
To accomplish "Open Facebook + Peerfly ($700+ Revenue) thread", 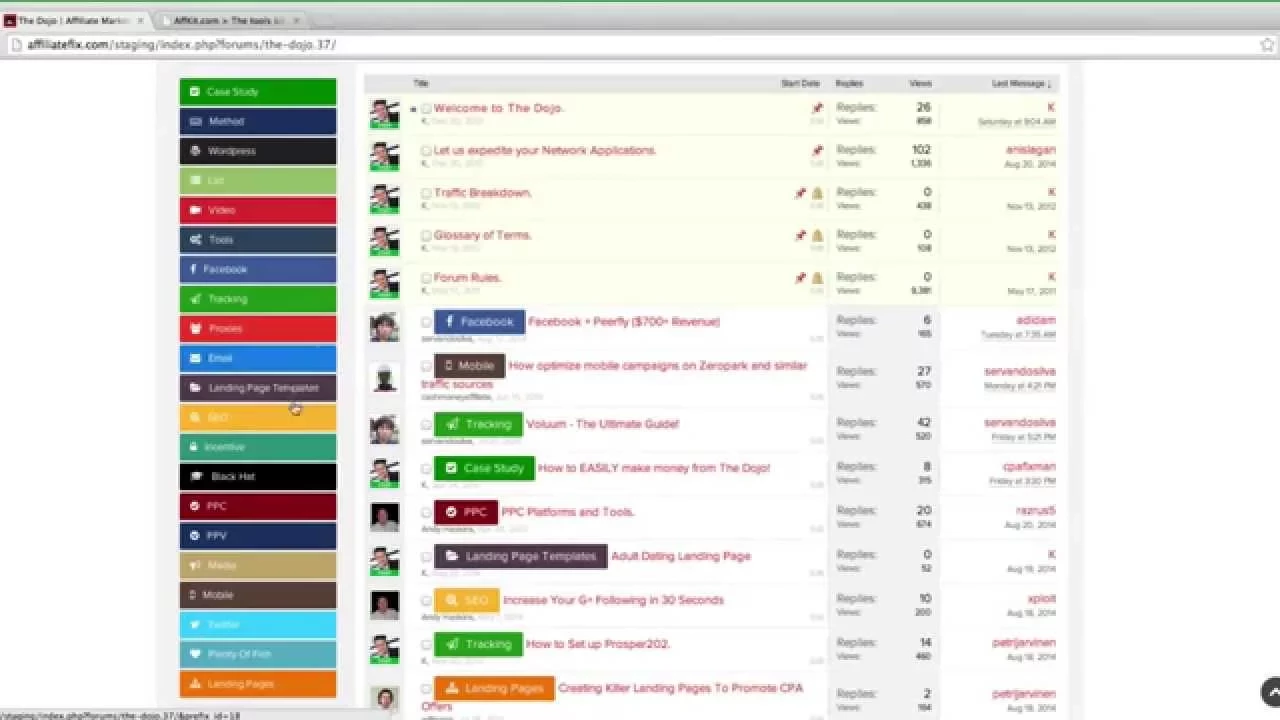I will (x=624, y=321).
